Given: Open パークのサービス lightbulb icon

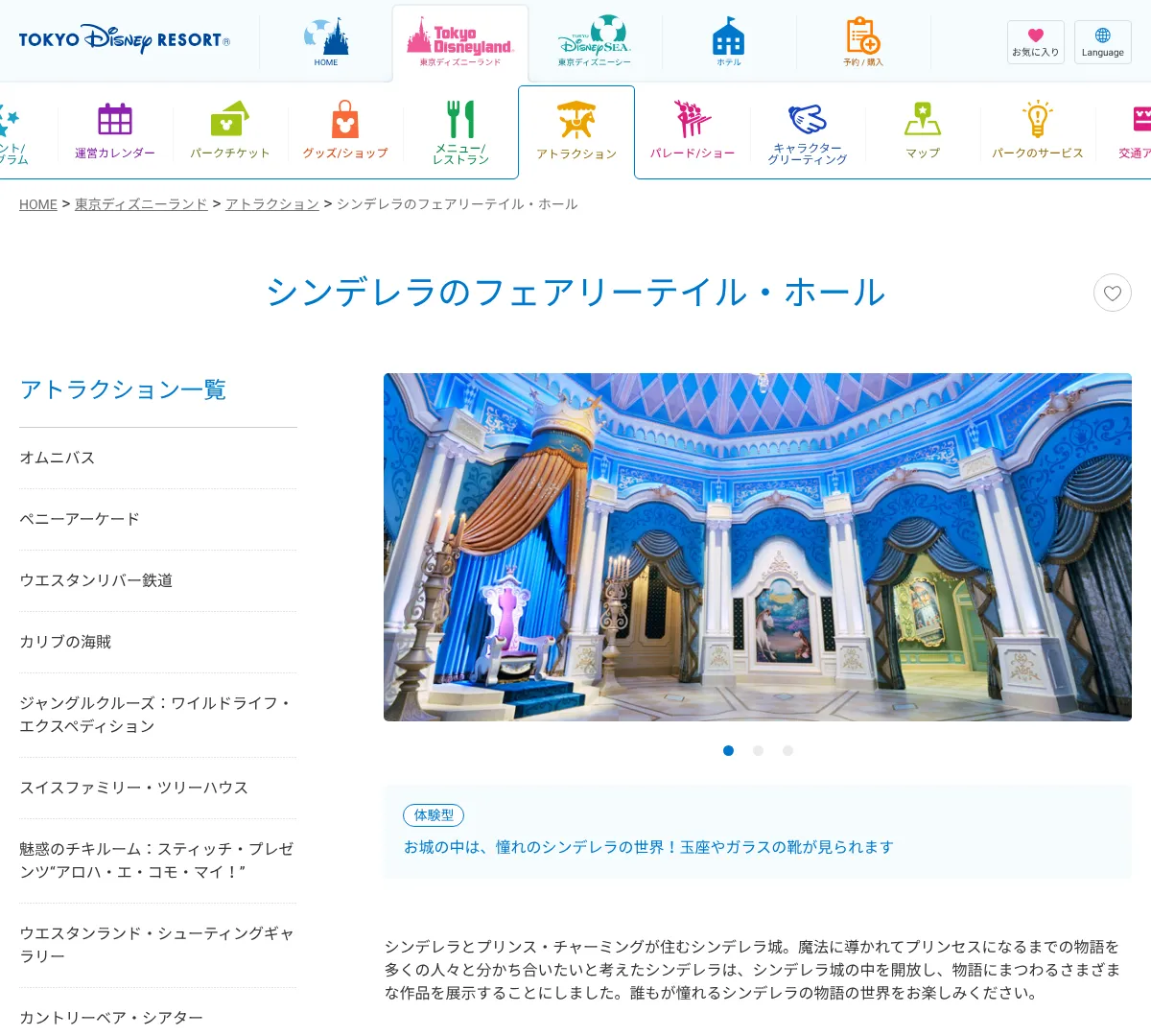Looking at the screenshot, I should click(x=1038, y=130).
